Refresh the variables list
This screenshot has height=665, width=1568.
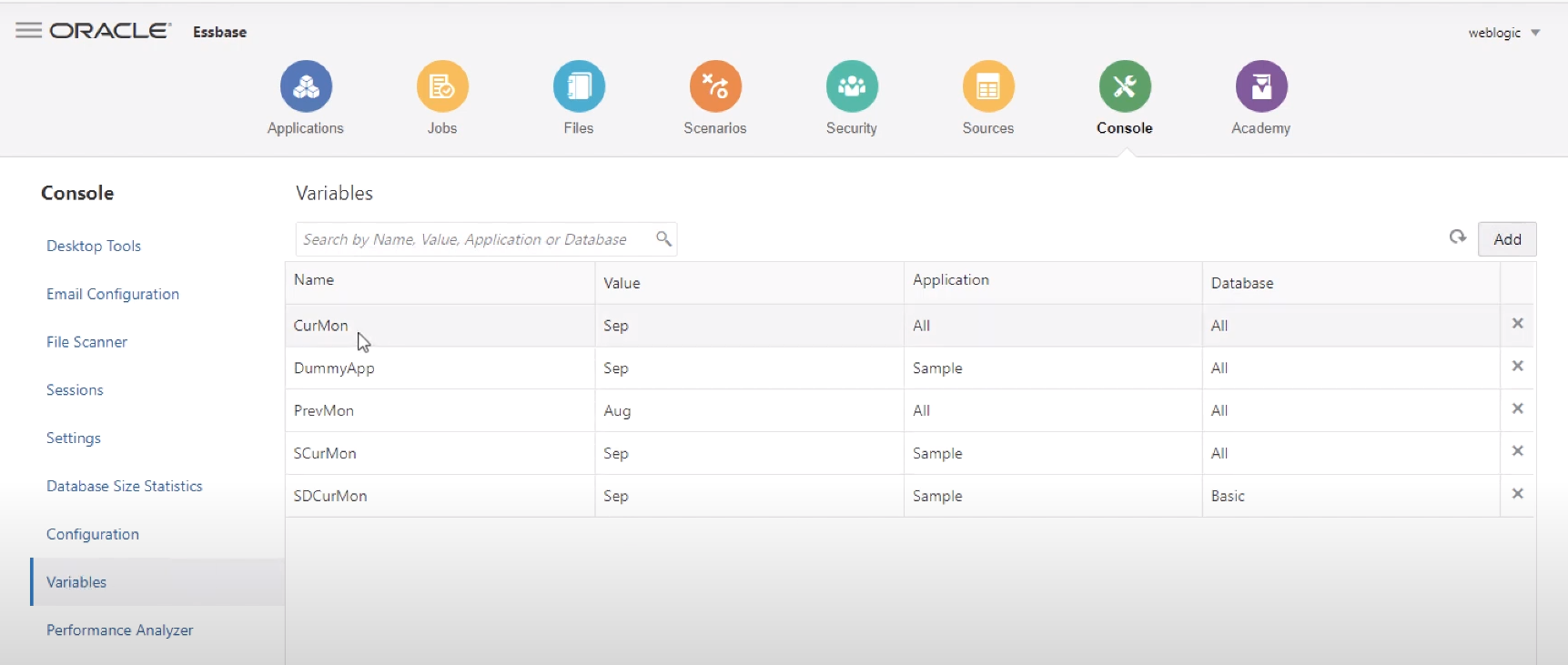(1458, 237)
